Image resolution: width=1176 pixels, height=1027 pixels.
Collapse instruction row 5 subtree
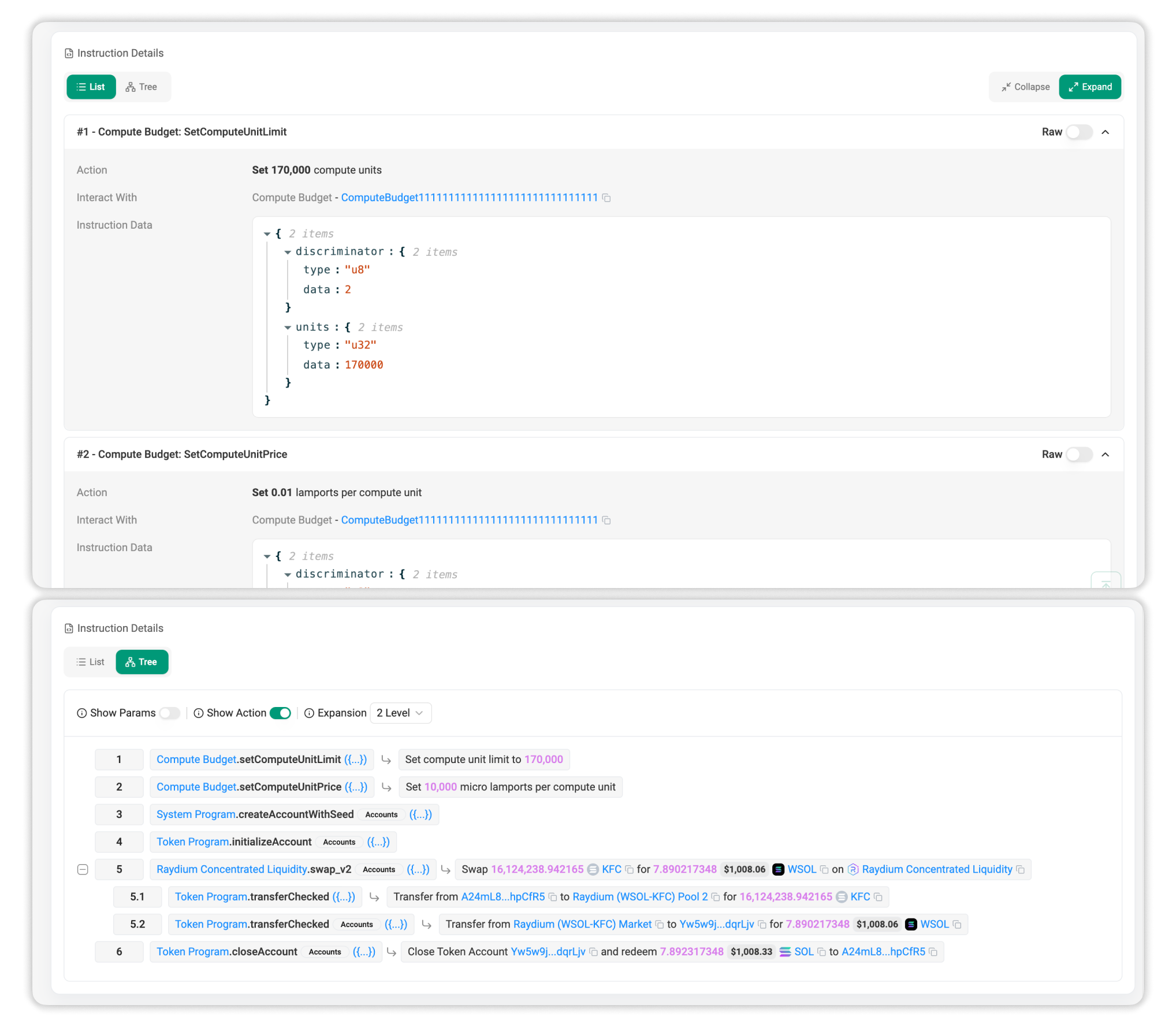point(83,869)
